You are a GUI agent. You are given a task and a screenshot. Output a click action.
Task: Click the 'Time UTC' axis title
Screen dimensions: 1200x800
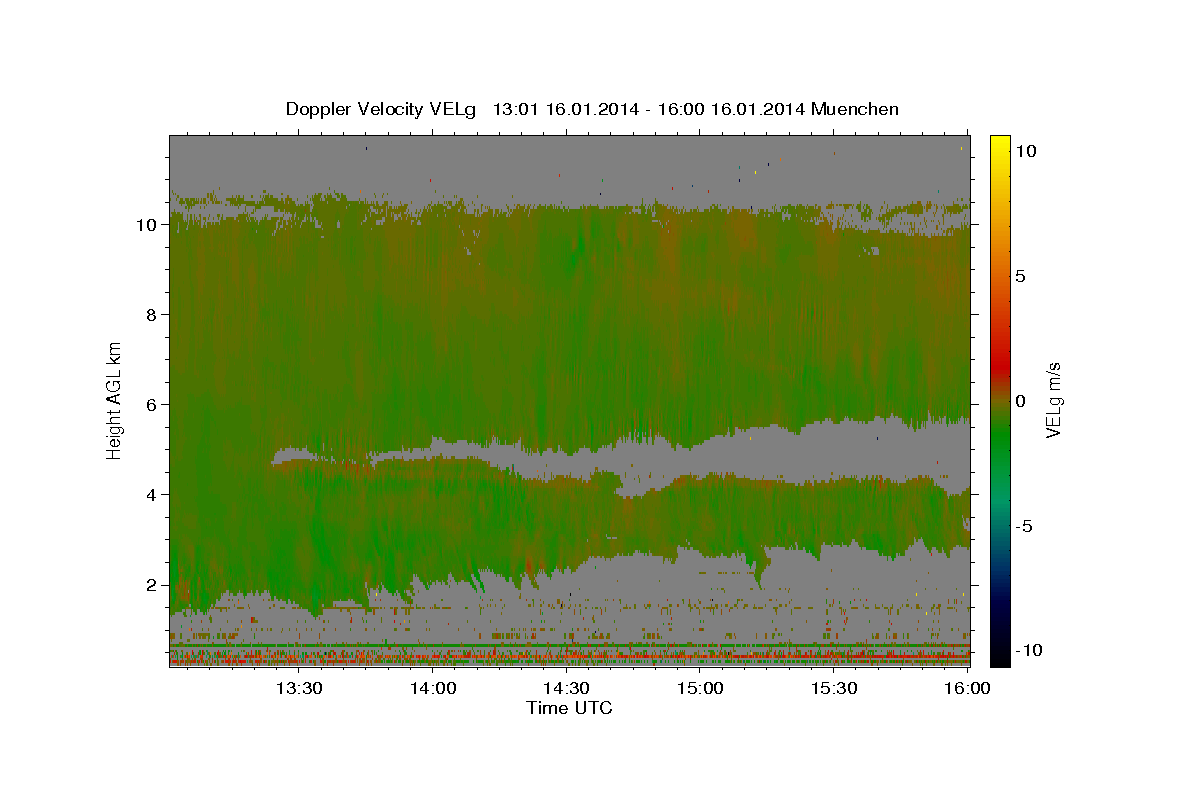click(x=569, y=708)
